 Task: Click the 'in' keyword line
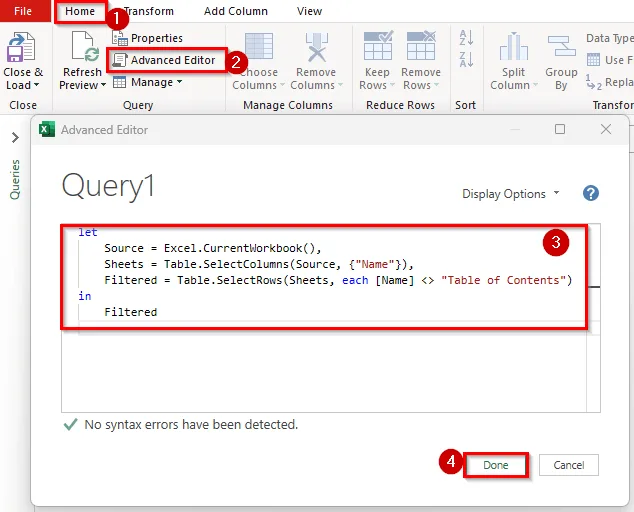point(85,296)
